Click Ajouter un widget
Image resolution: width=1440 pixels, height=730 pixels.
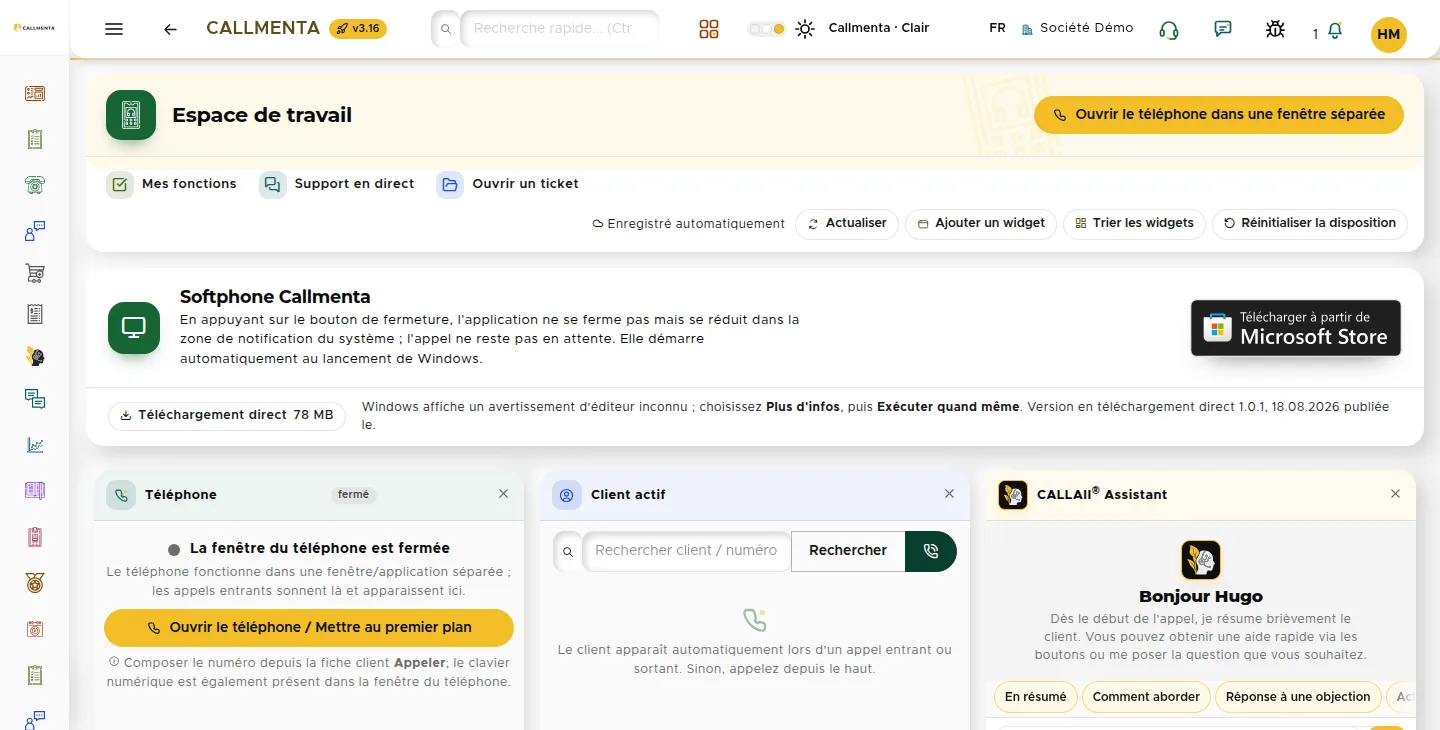tap(981, 223)
